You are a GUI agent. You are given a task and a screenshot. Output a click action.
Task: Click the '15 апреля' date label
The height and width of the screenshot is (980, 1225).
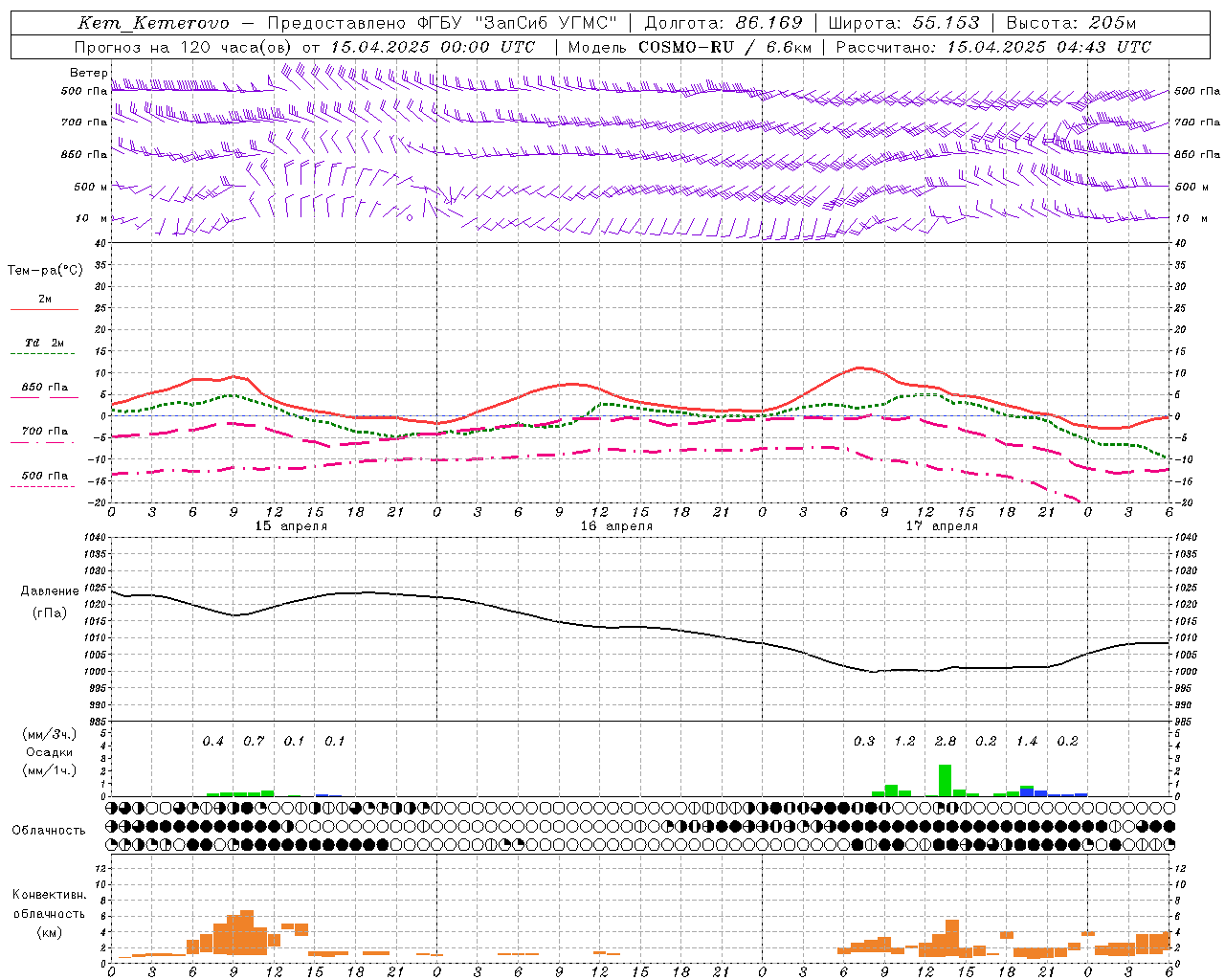pos(291,526)
